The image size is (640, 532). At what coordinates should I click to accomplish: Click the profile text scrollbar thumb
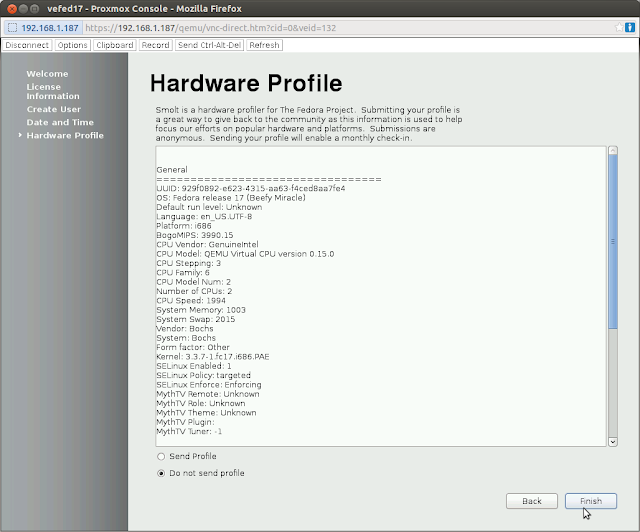point(613,241)
